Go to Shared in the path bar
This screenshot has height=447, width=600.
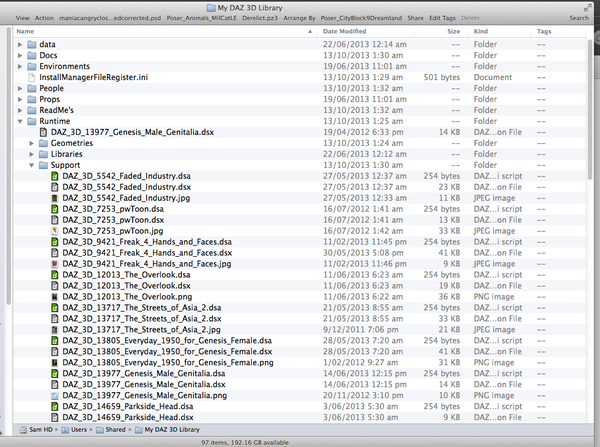pos(111,430)
